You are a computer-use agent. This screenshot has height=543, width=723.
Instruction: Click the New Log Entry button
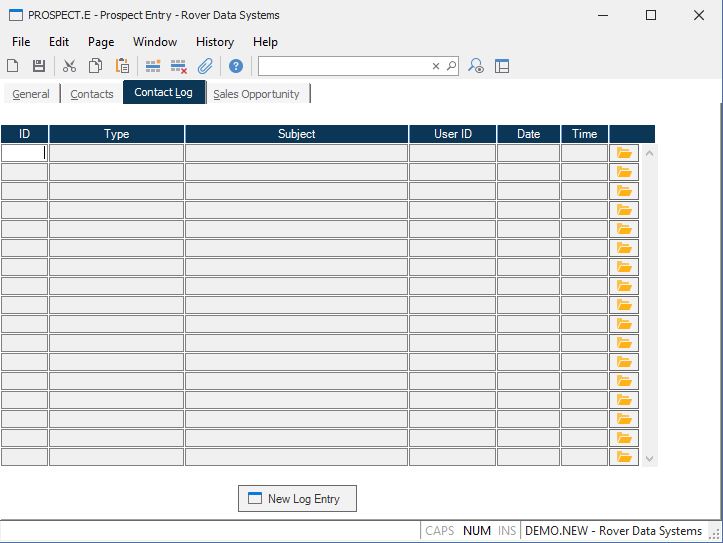coord(297,499)
